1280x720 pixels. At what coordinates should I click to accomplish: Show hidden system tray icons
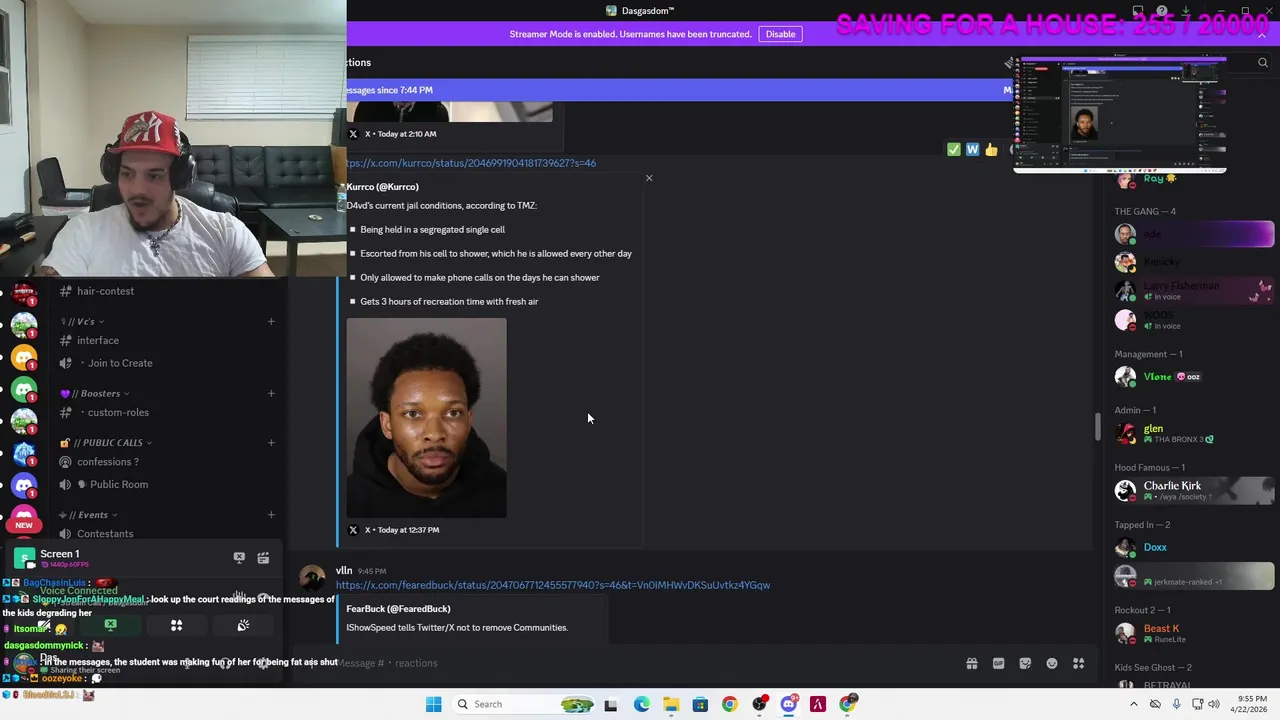(x=1133, y=704)
